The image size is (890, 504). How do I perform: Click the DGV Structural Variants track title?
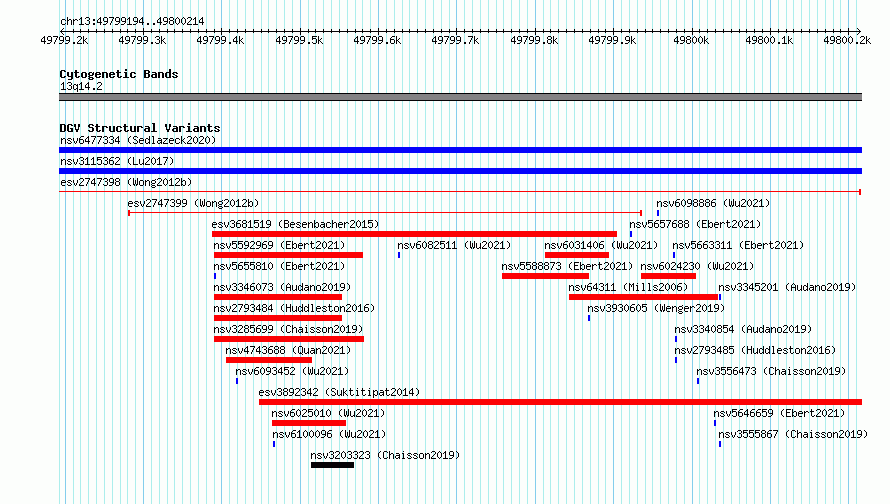point(140,128)
